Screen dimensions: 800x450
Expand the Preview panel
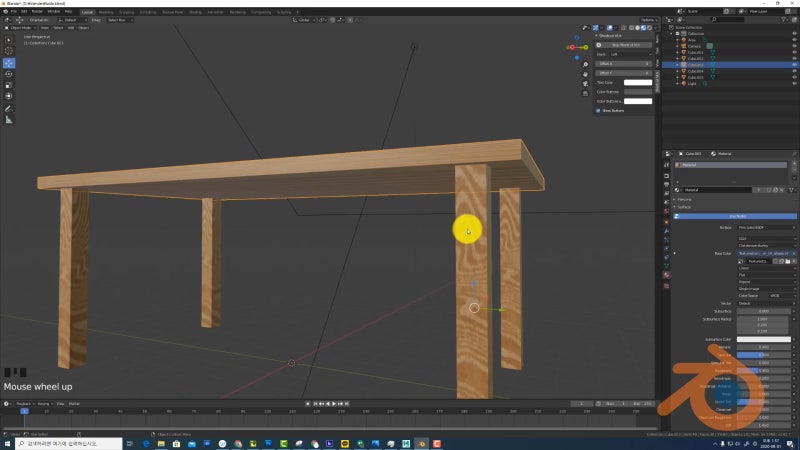coord(684,199)
